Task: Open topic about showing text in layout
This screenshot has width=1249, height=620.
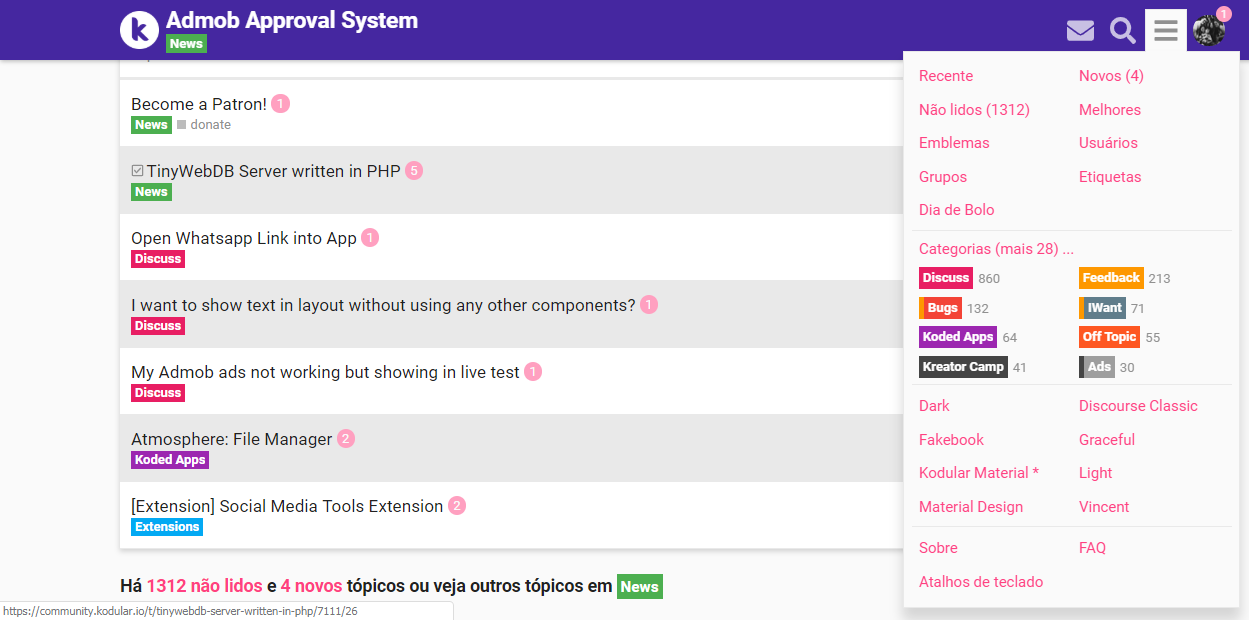Action: [383, 305]
